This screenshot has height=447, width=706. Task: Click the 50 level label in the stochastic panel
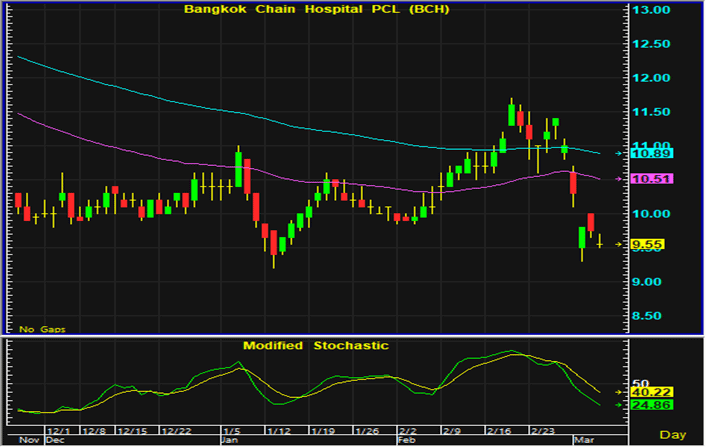pyautogui.click(x=641, y=383)
